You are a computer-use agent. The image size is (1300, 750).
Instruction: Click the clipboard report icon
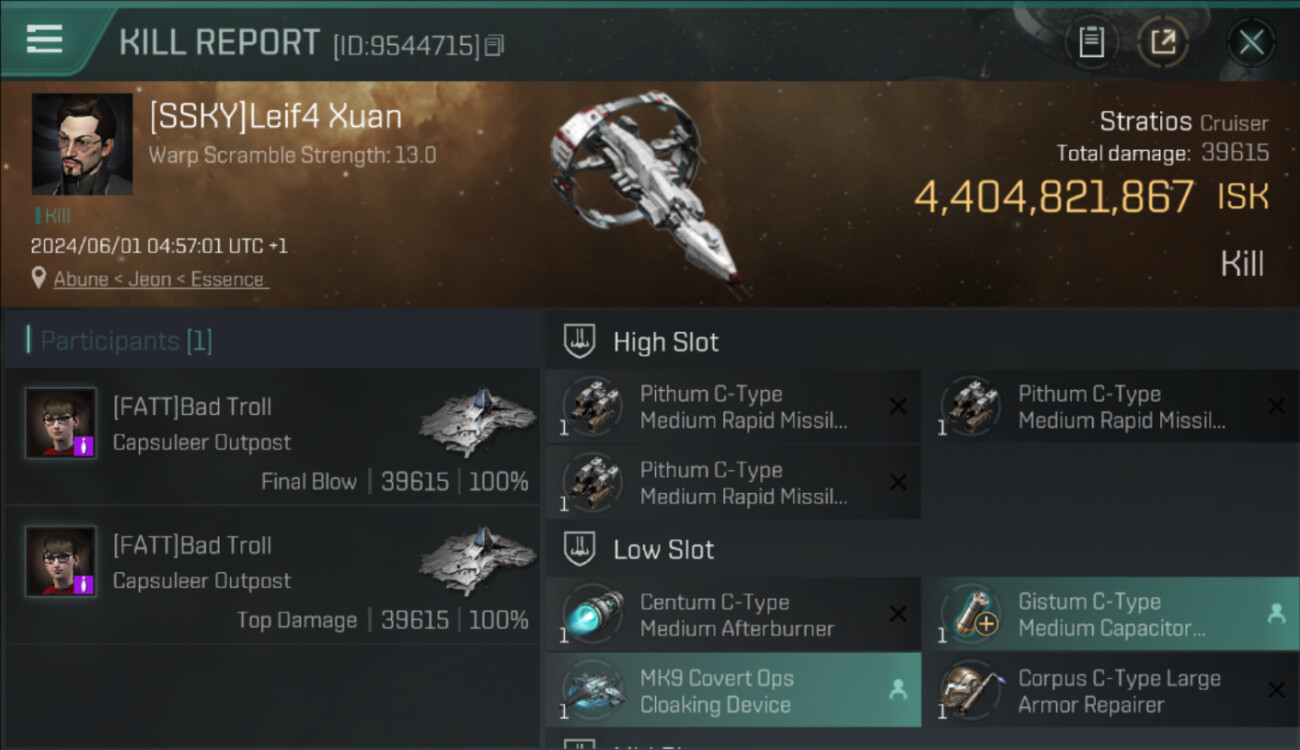pos(1091,42)
